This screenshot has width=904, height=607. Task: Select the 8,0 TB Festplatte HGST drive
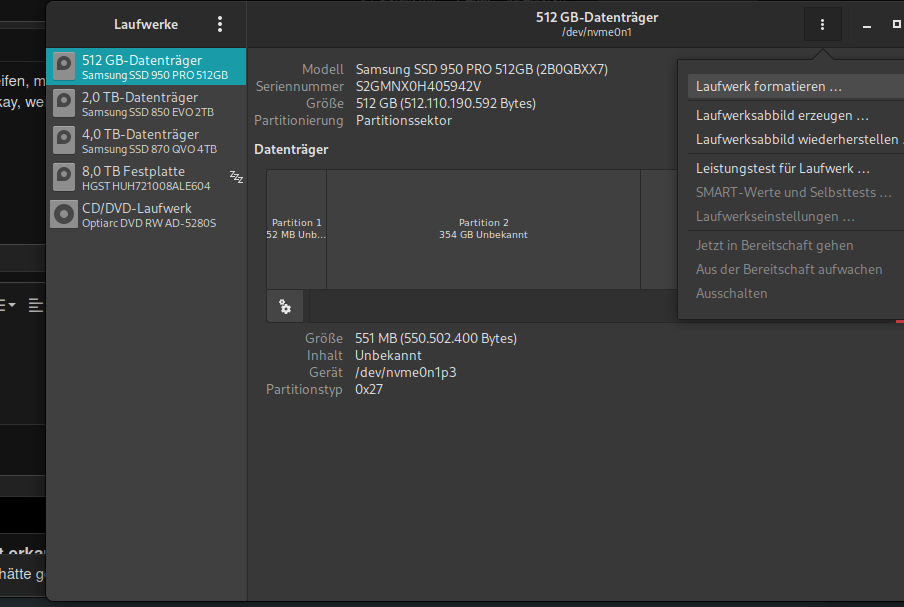(146, 178)
